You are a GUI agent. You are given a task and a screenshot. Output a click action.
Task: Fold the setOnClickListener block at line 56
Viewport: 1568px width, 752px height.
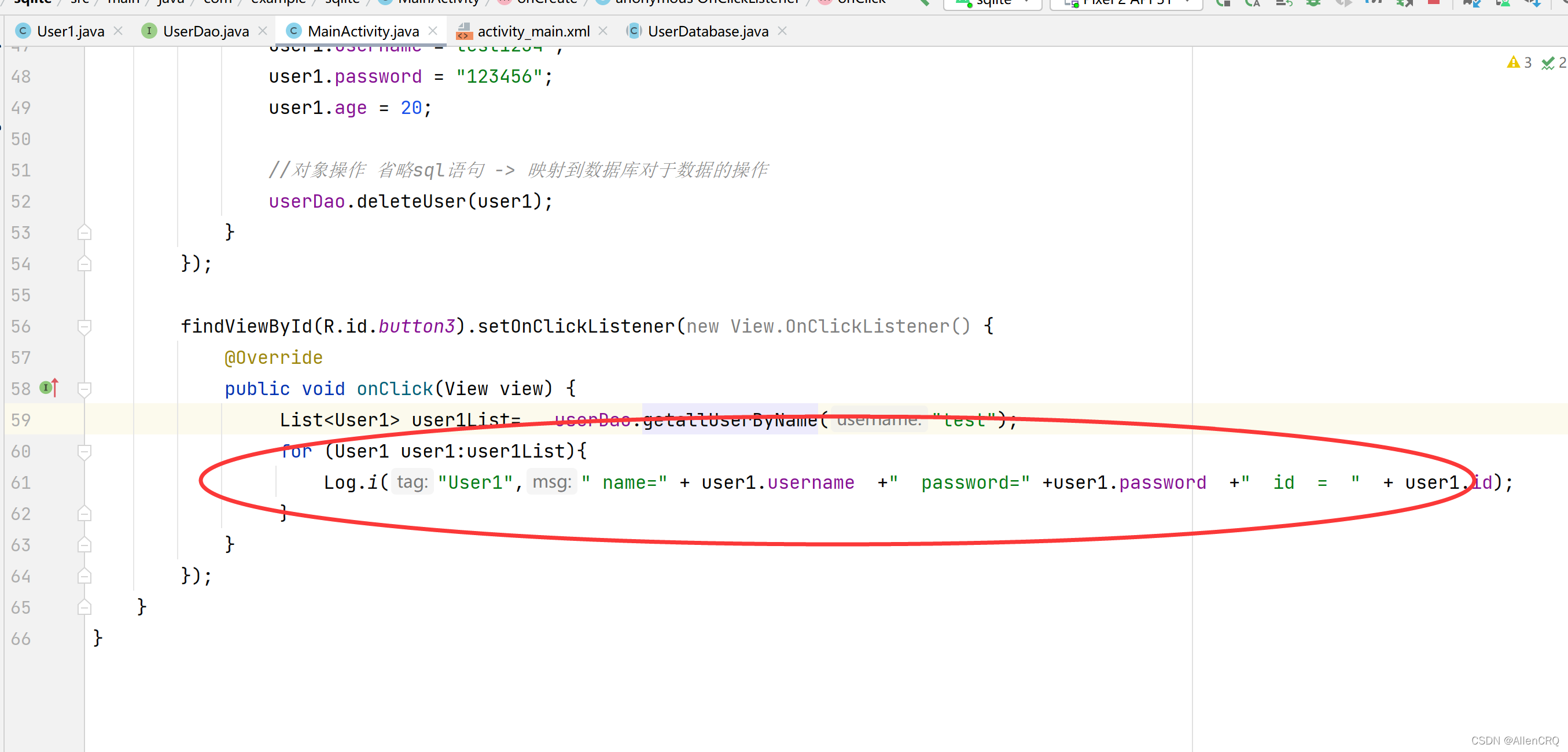pos(84,327)
